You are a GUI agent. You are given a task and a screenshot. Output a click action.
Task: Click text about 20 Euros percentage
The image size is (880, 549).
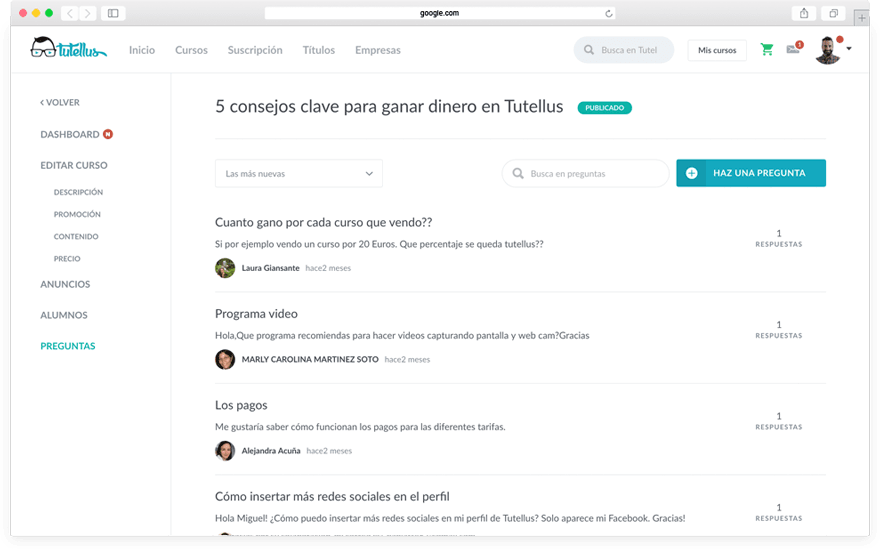pyautogui.click(x=379, y=244)
